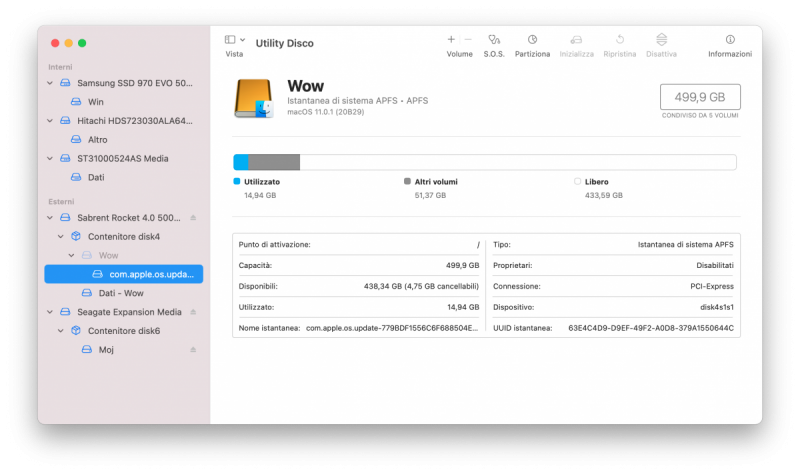Select ST31000524AS Media disk
Image resolution: width=800 pixels, height=474 pixels.
pyautogui.click(x=122, y=158)
